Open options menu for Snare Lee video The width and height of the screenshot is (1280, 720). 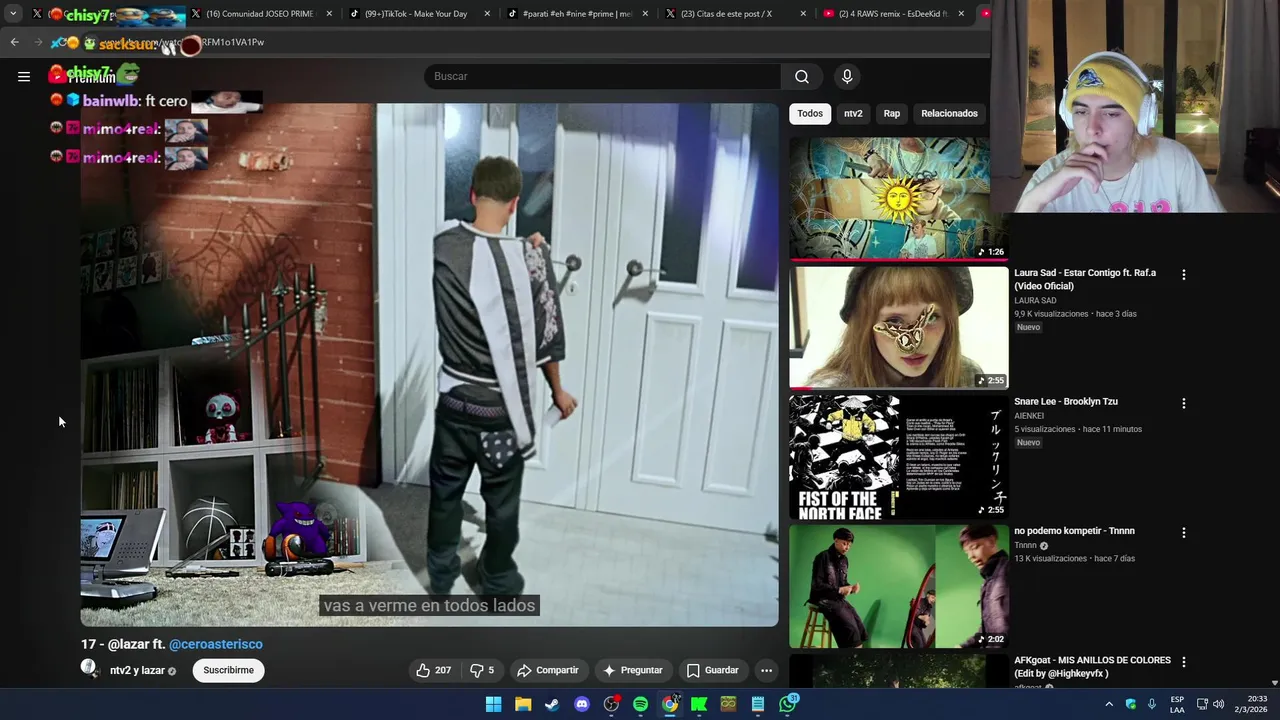pos(1184,403)
